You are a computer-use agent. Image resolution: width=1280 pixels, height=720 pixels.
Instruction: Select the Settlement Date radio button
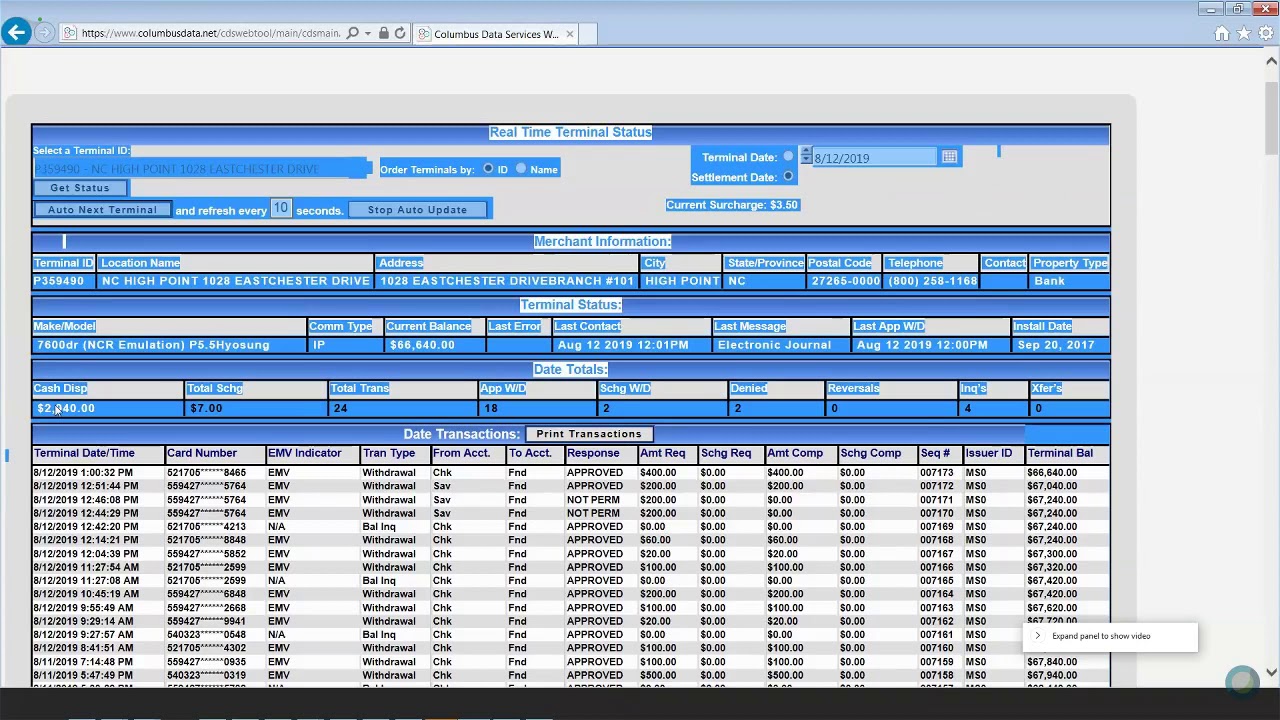[788, 177]
